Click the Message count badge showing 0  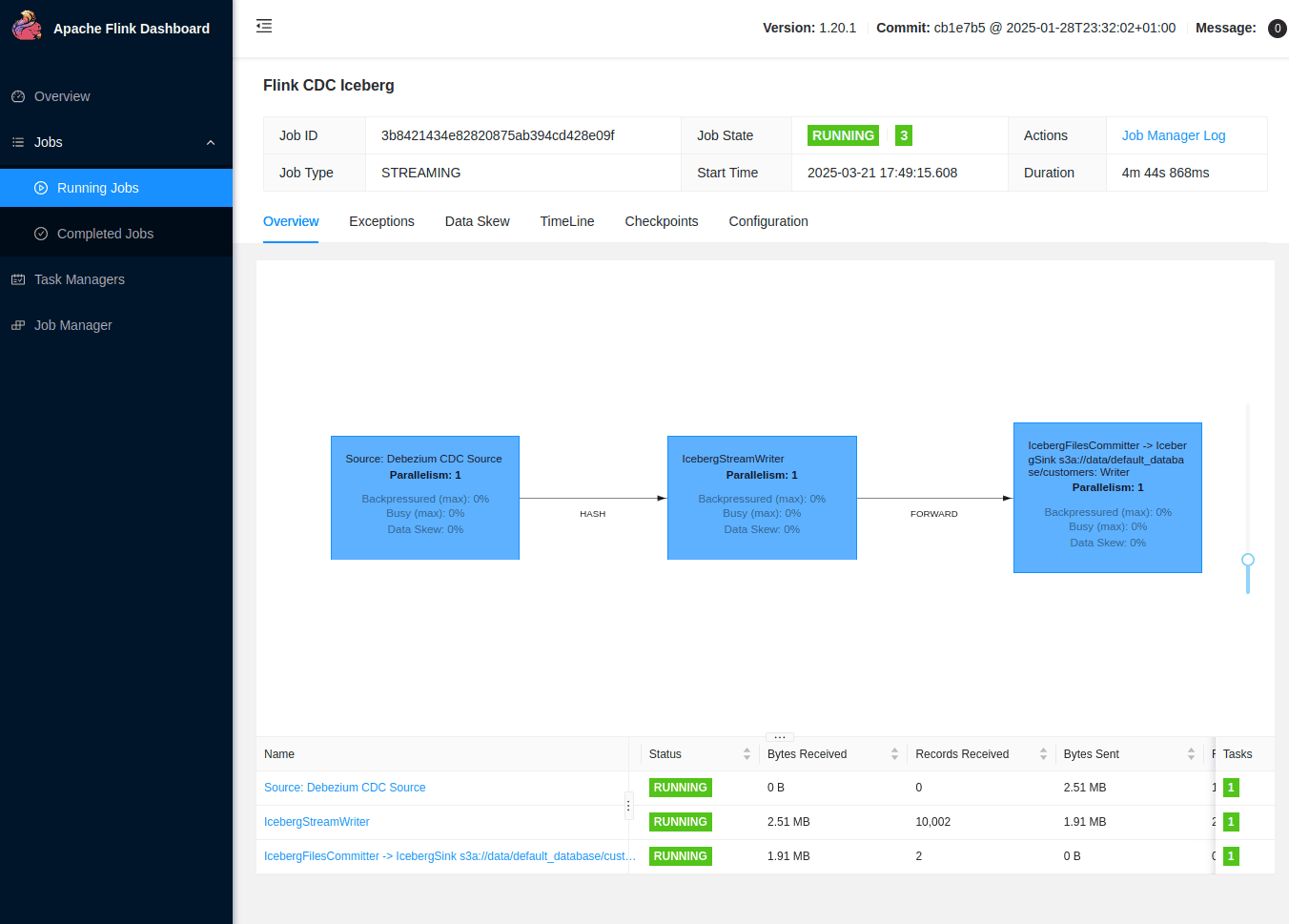(x=1278, y=29)
